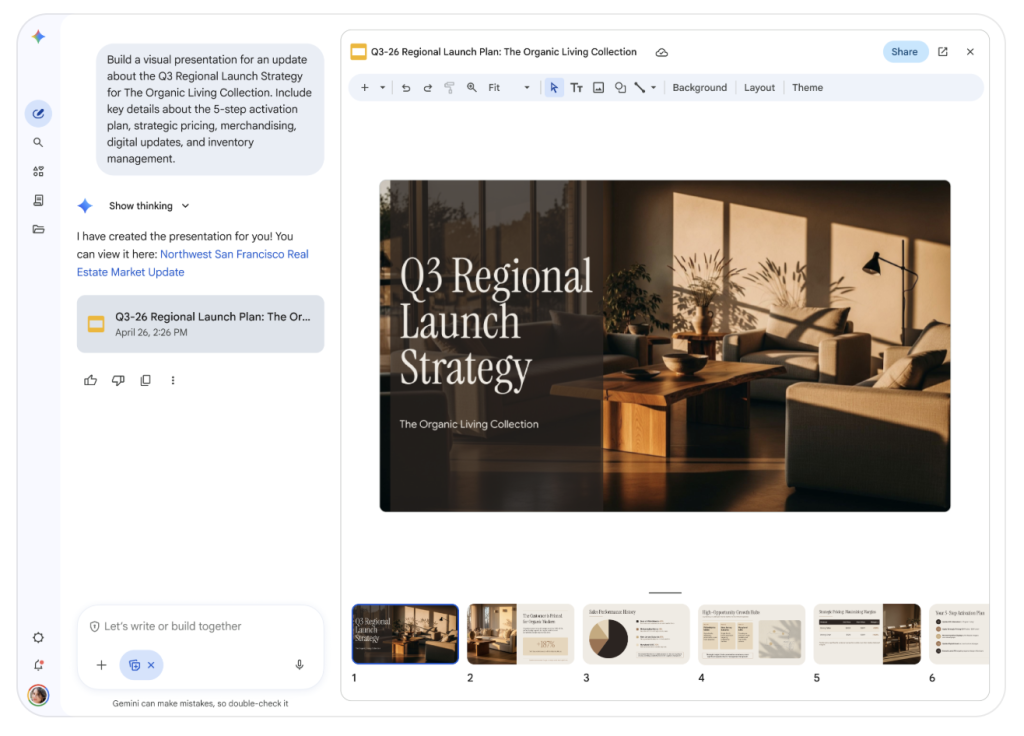1024x736 pixels.
Task: Select slide 2 thumbnail
Action: tap(520, 634)
